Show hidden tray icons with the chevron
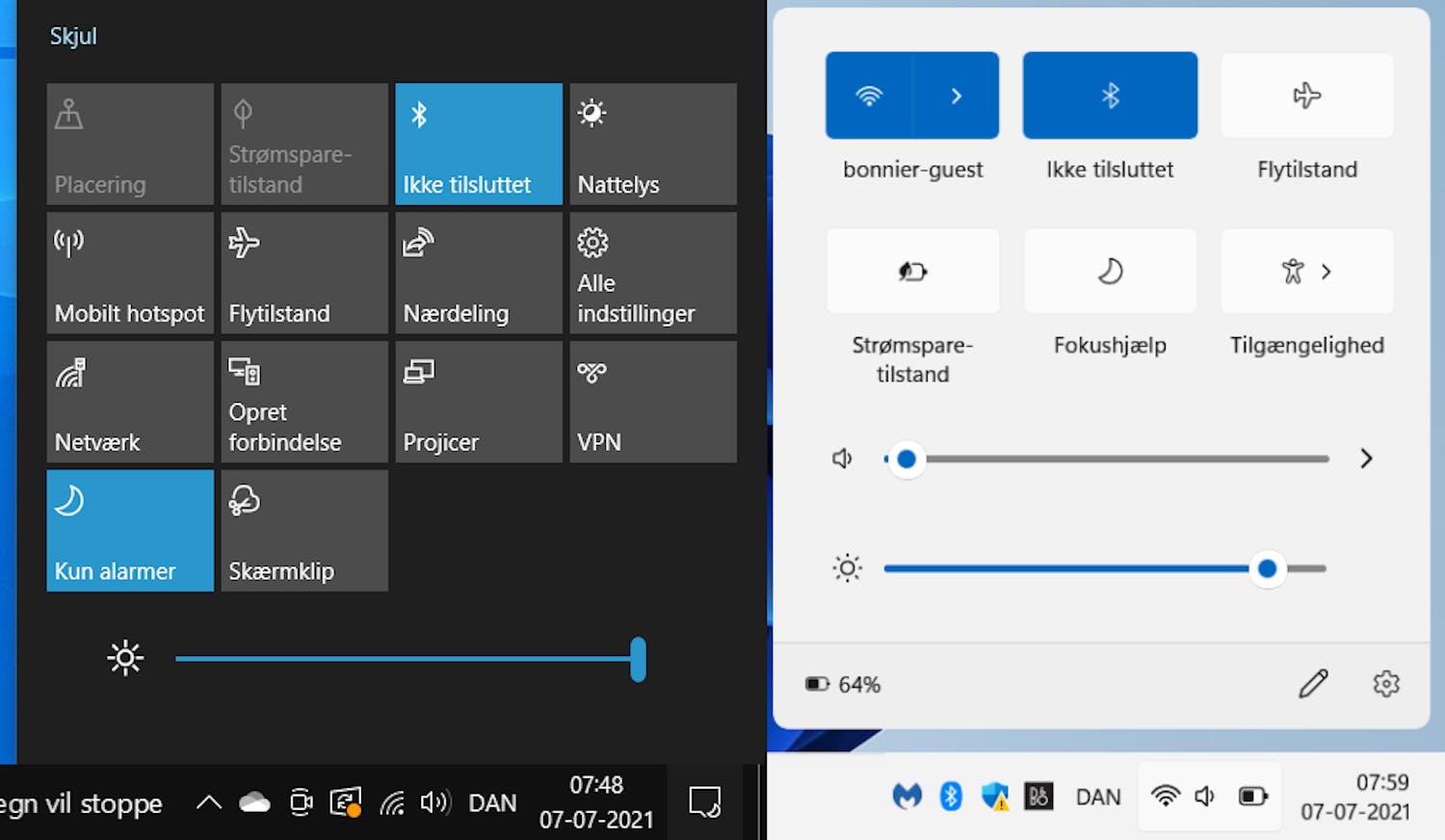The width and height of the screenshot is (1445, 840). pos(207,801)
